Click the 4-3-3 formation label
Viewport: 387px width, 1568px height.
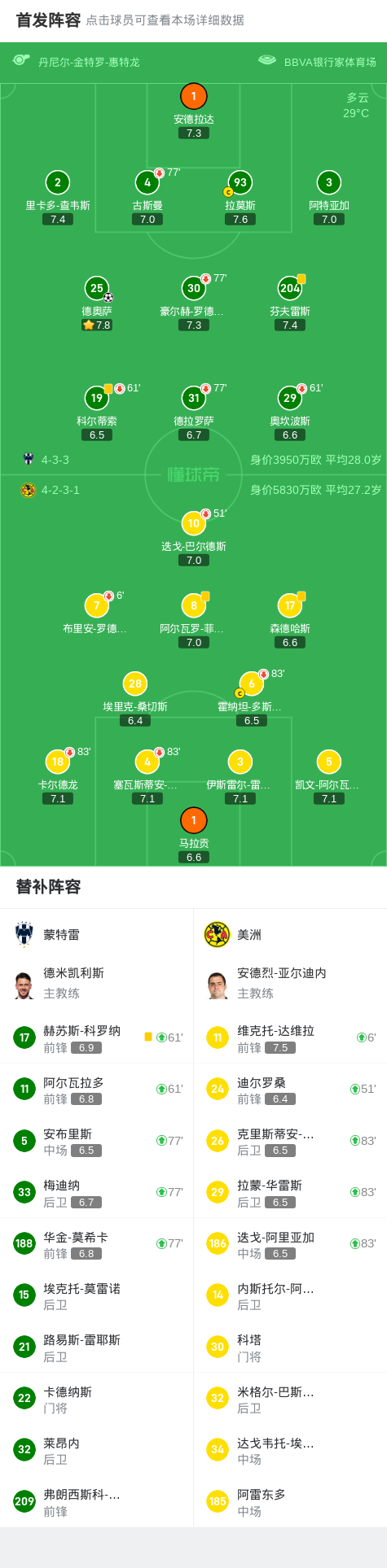pos(55,460)
